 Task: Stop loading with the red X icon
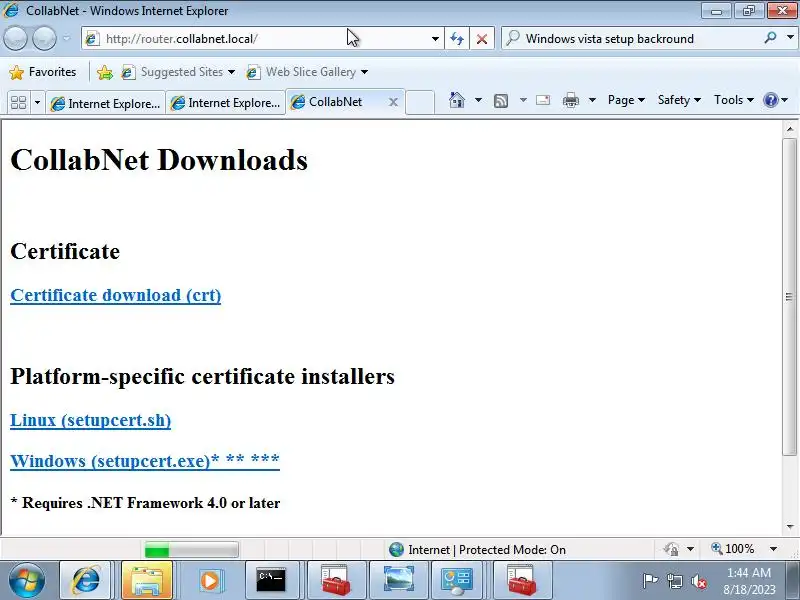[x=482, y=39]
